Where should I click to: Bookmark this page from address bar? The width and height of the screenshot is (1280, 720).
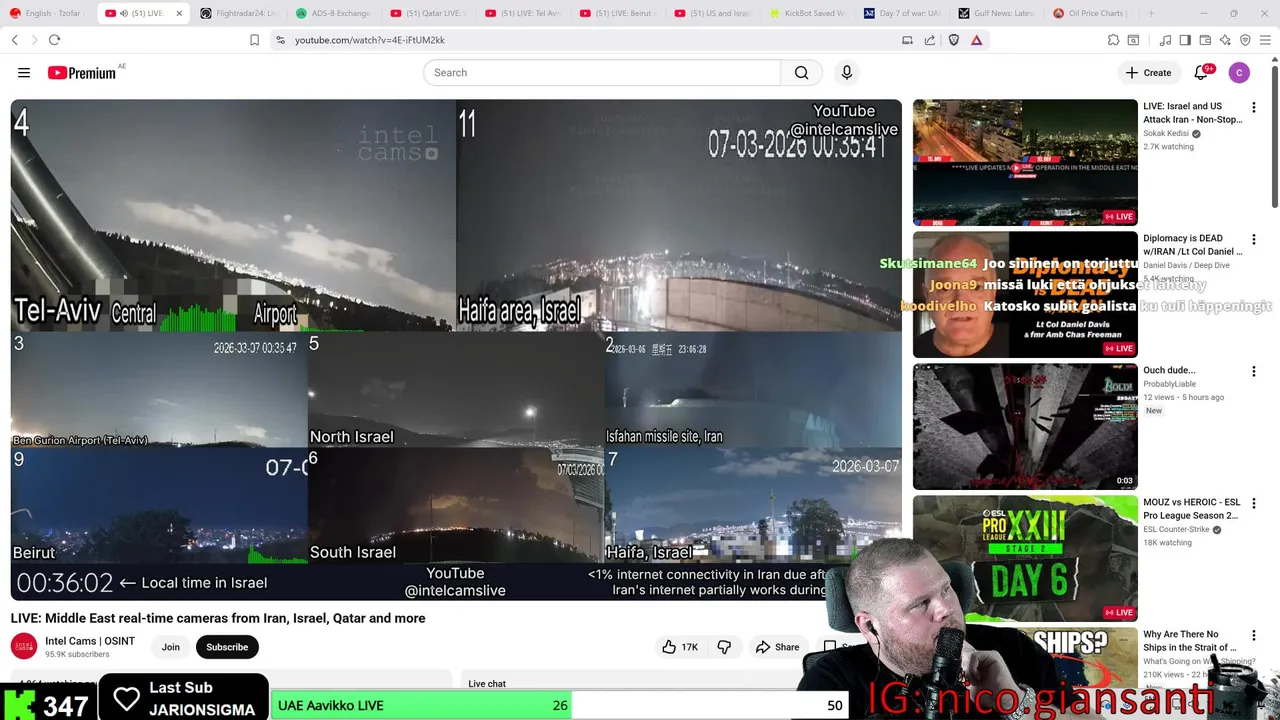254,40
